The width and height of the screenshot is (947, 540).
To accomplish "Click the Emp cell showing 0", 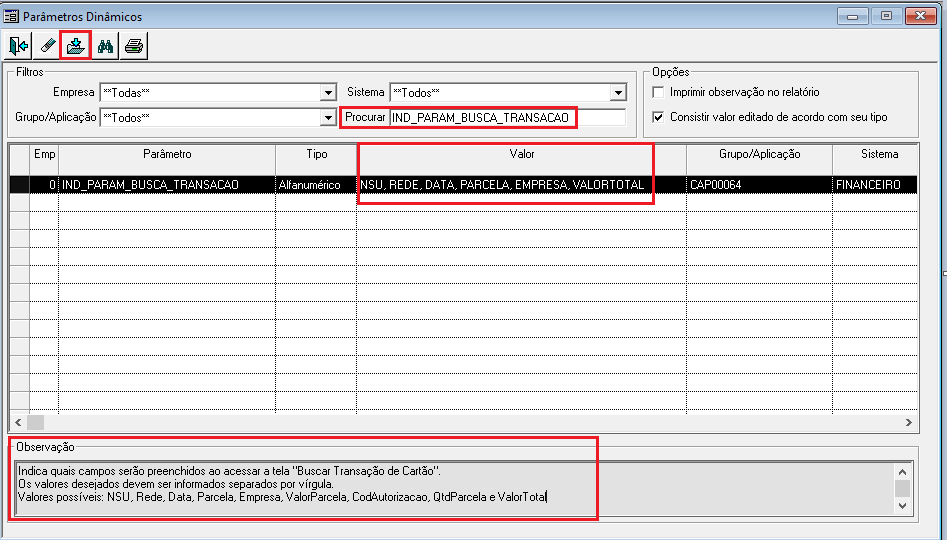I will pyautogui.click(x=44, y=185).
